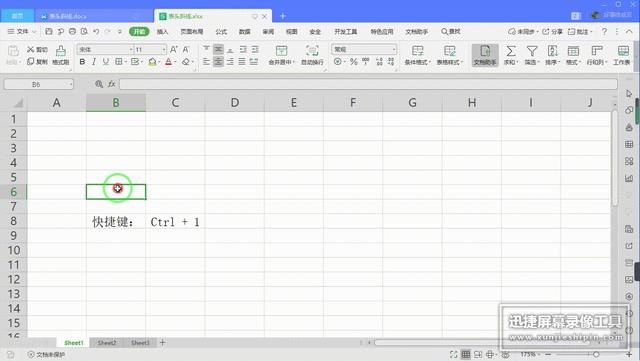Expand the font color dropdown arrow
Screen dimensions: 640x361
tap(176, 62)
